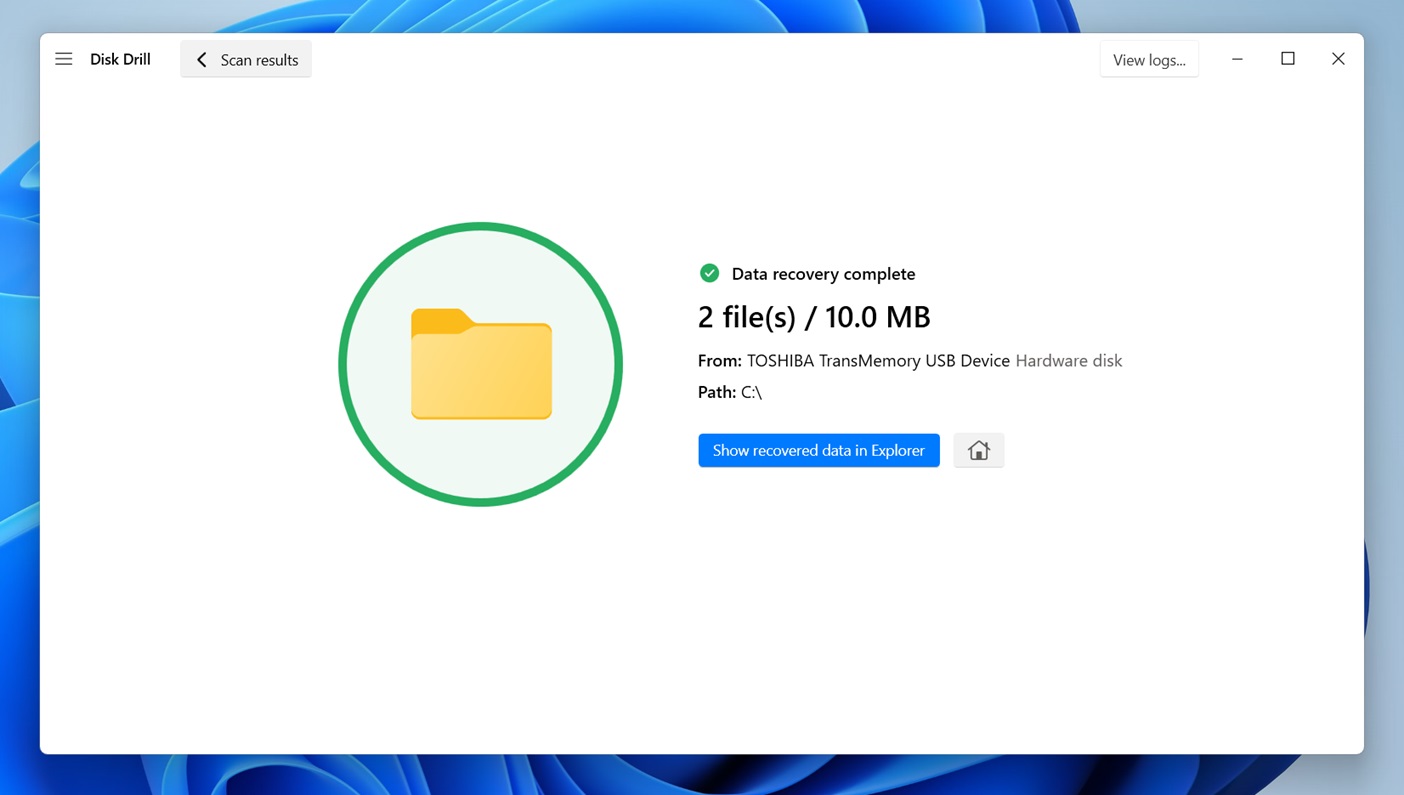Maximize the Disk Drill window
The height and width of the screenshot is (795, 1404).
(x=1288, y=59)
